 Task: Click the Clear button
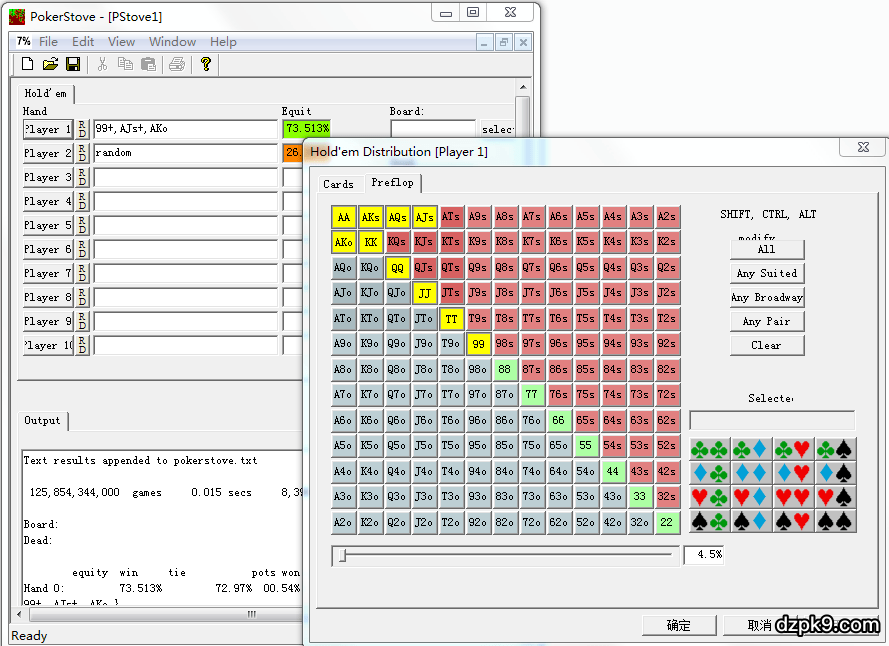click(766, 345)
